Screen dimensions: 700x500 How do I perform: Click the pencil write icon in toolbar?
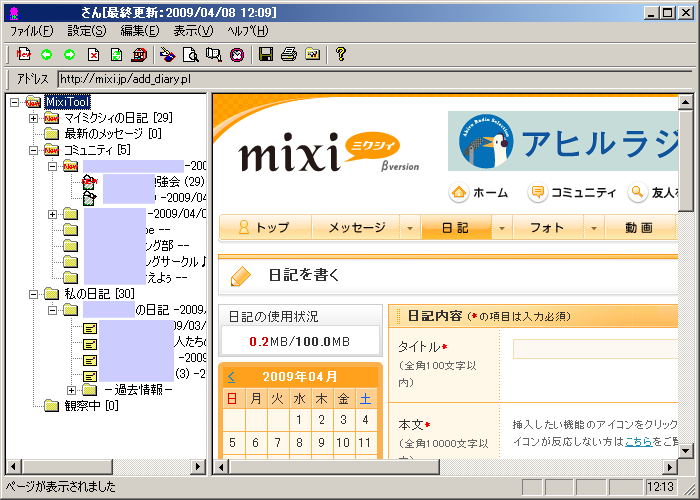coord(167,54)
